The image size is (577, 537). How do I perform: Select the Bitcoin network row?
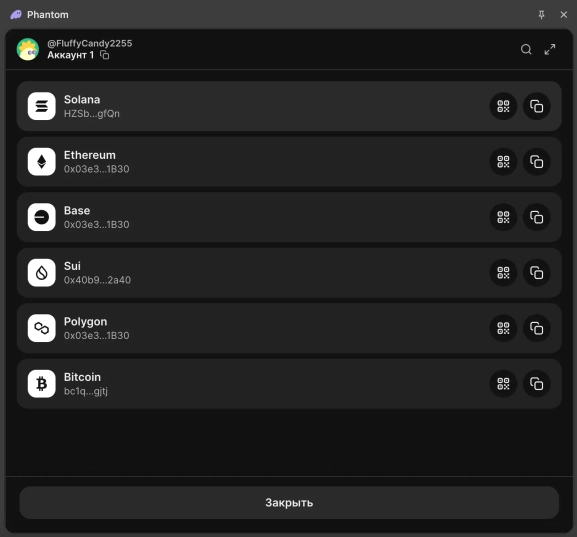pos(289,384)
